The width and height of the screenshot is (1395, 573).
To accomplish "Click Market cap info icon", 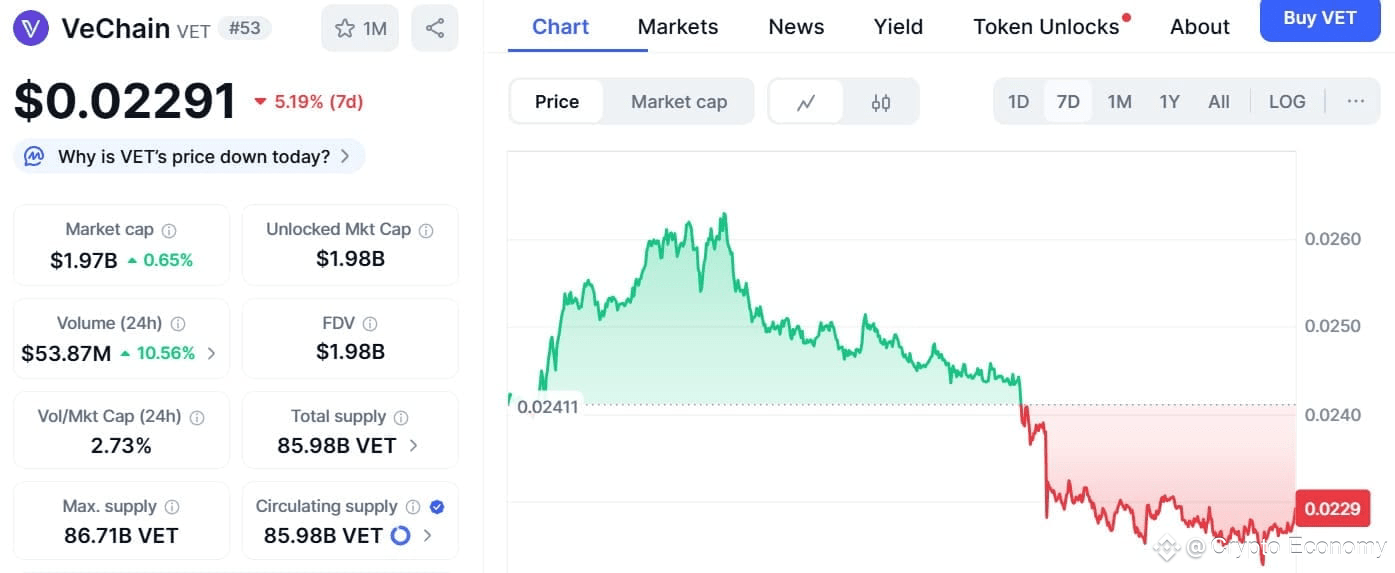I will (x=169, y=230).
